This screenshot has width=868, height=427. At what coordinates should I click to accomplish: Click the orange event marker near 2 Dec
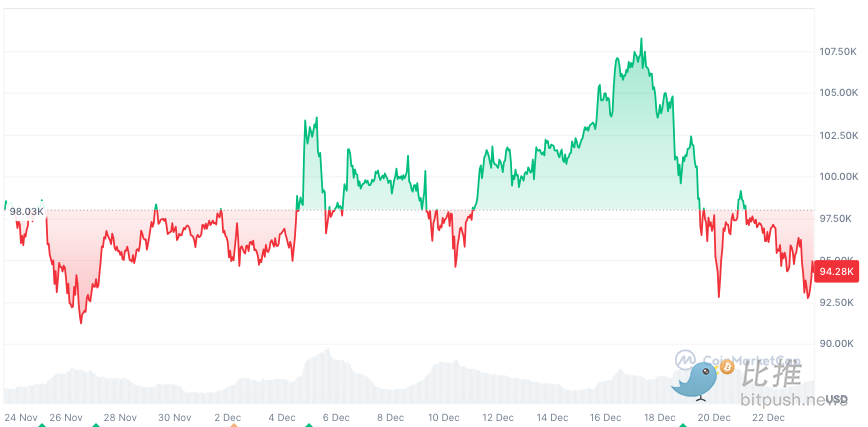[x=234, y=425]
